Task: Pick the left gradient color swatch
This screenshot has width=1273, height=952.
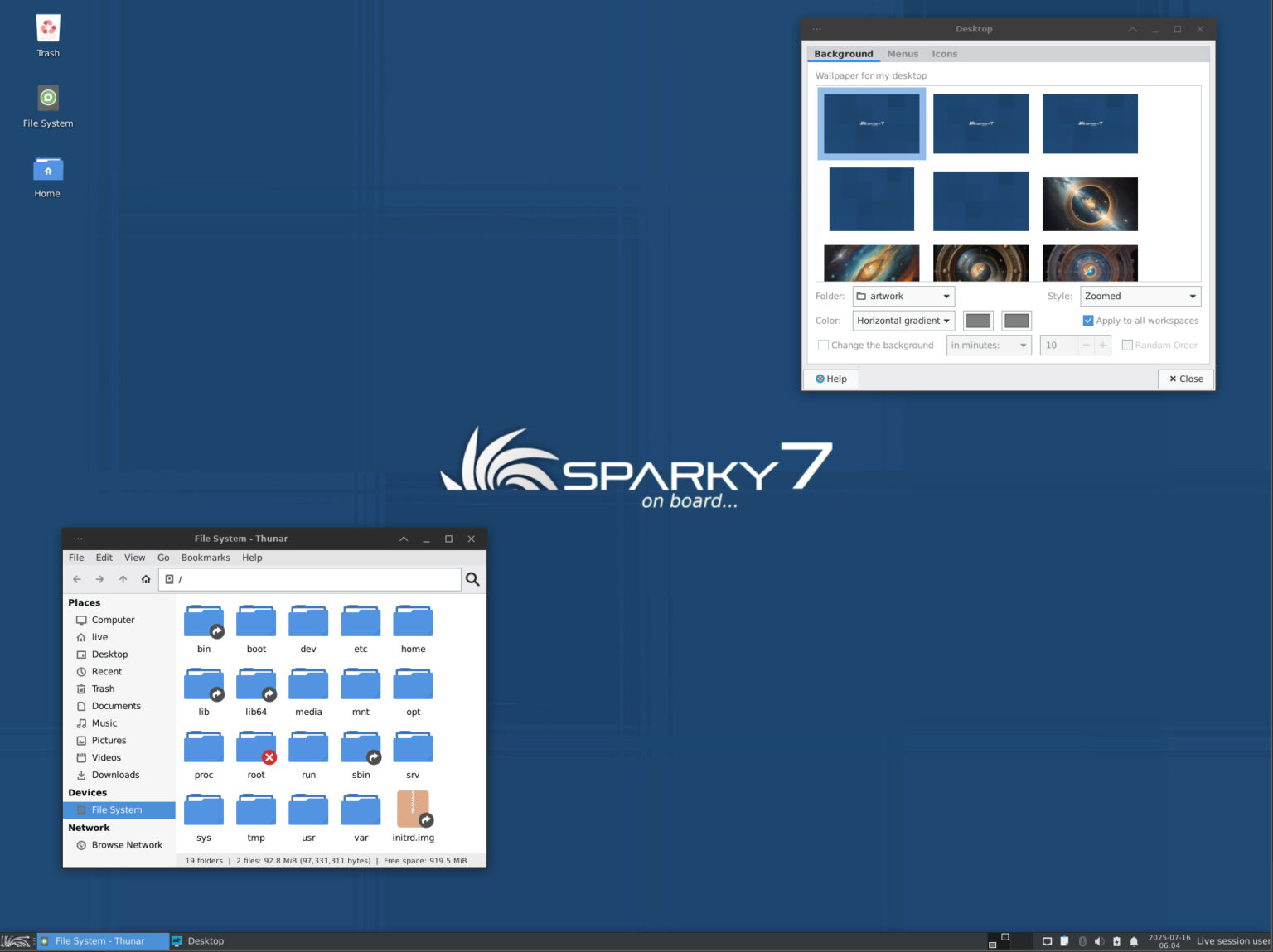Action: (x=978, y=321)
